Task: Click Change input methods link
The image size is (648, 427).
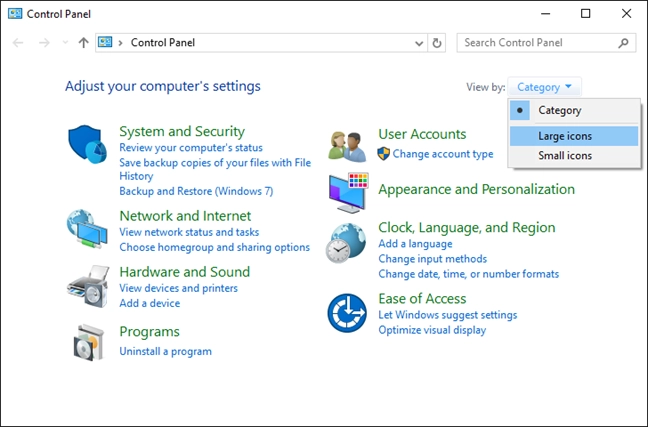Action: click(x=433, y=259)
